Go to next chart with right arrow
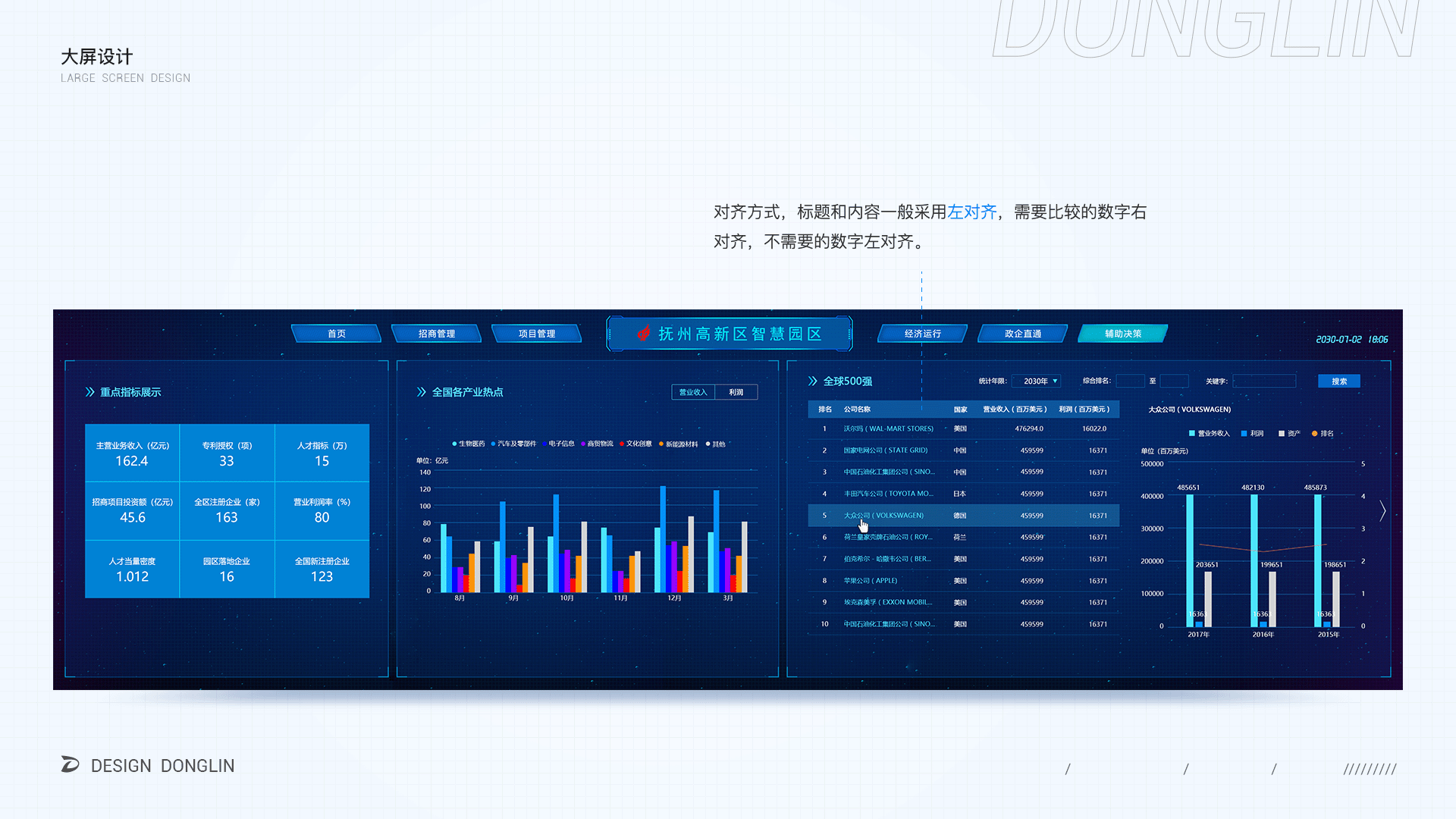Image resolution: width=1456 pixels, height=819 pixels. pyautogui.click(x=1382, y=511)
